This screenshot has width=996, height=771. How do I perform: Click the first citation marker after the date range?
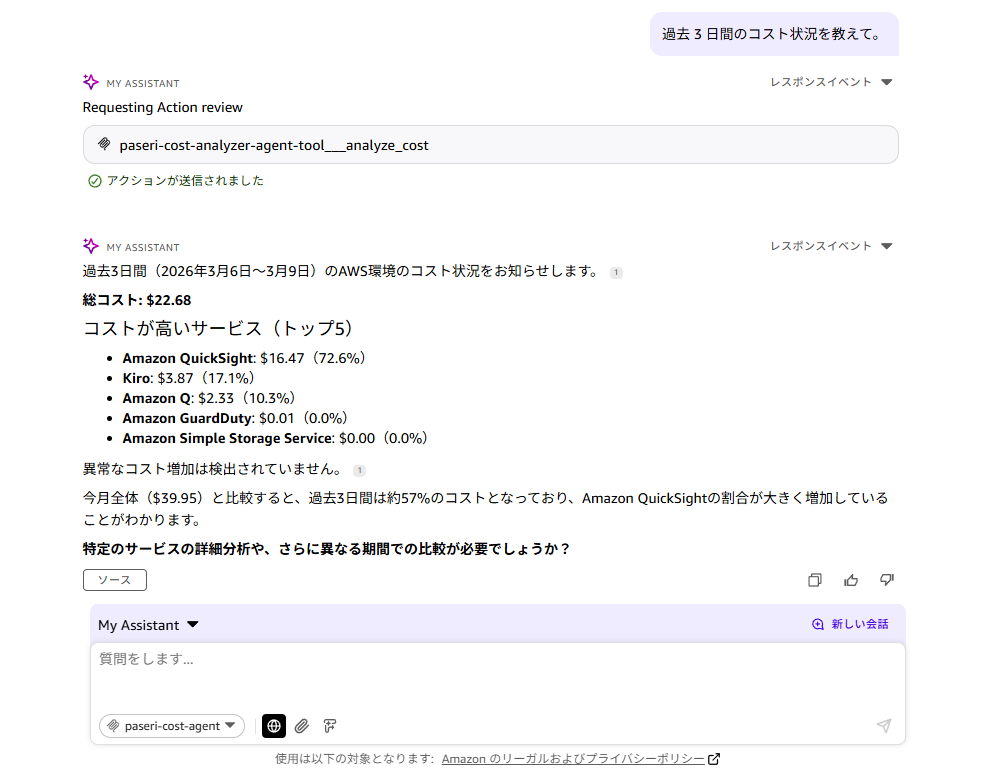coord(616,272)
